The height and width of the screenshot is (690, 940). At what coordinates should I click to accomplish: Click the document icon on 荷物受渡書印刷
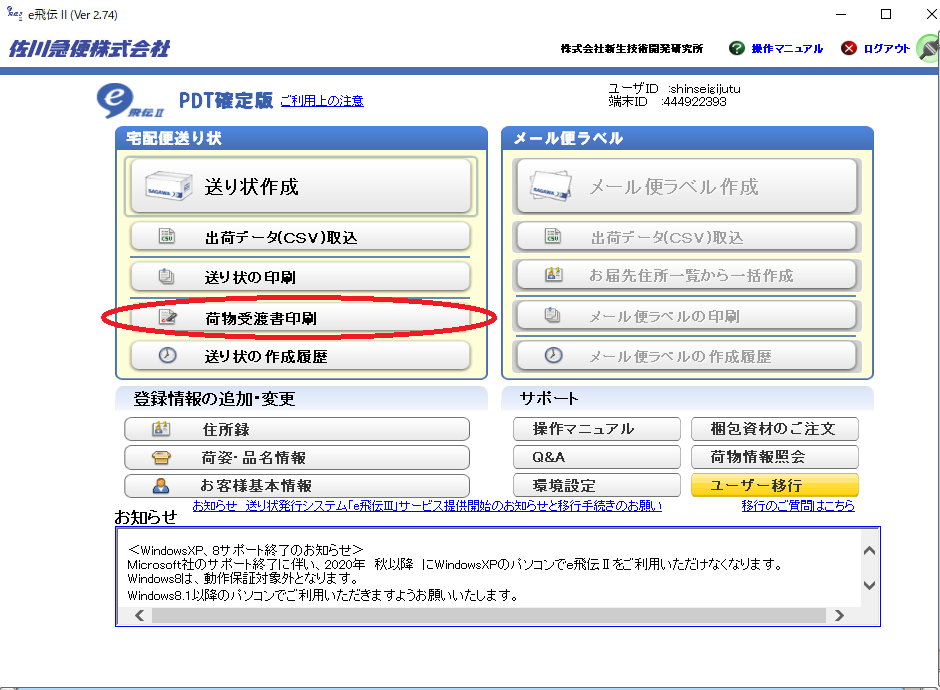(166, 318)
